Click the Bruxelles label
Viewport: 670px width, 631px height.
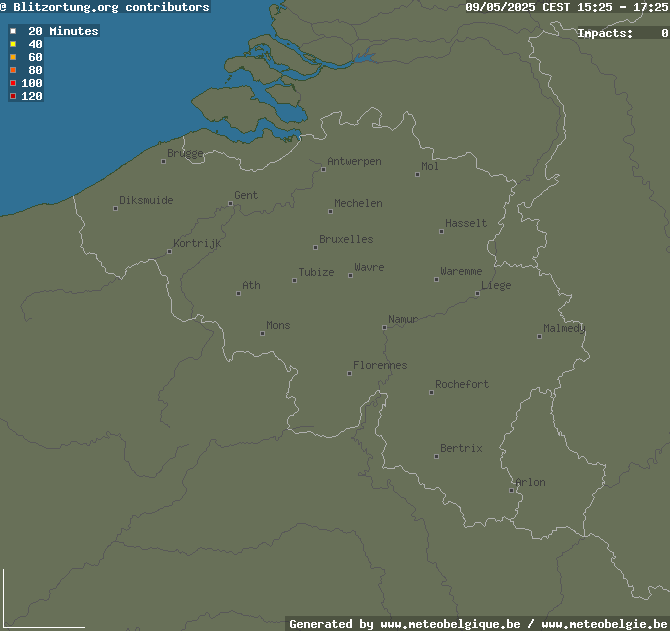346,239
